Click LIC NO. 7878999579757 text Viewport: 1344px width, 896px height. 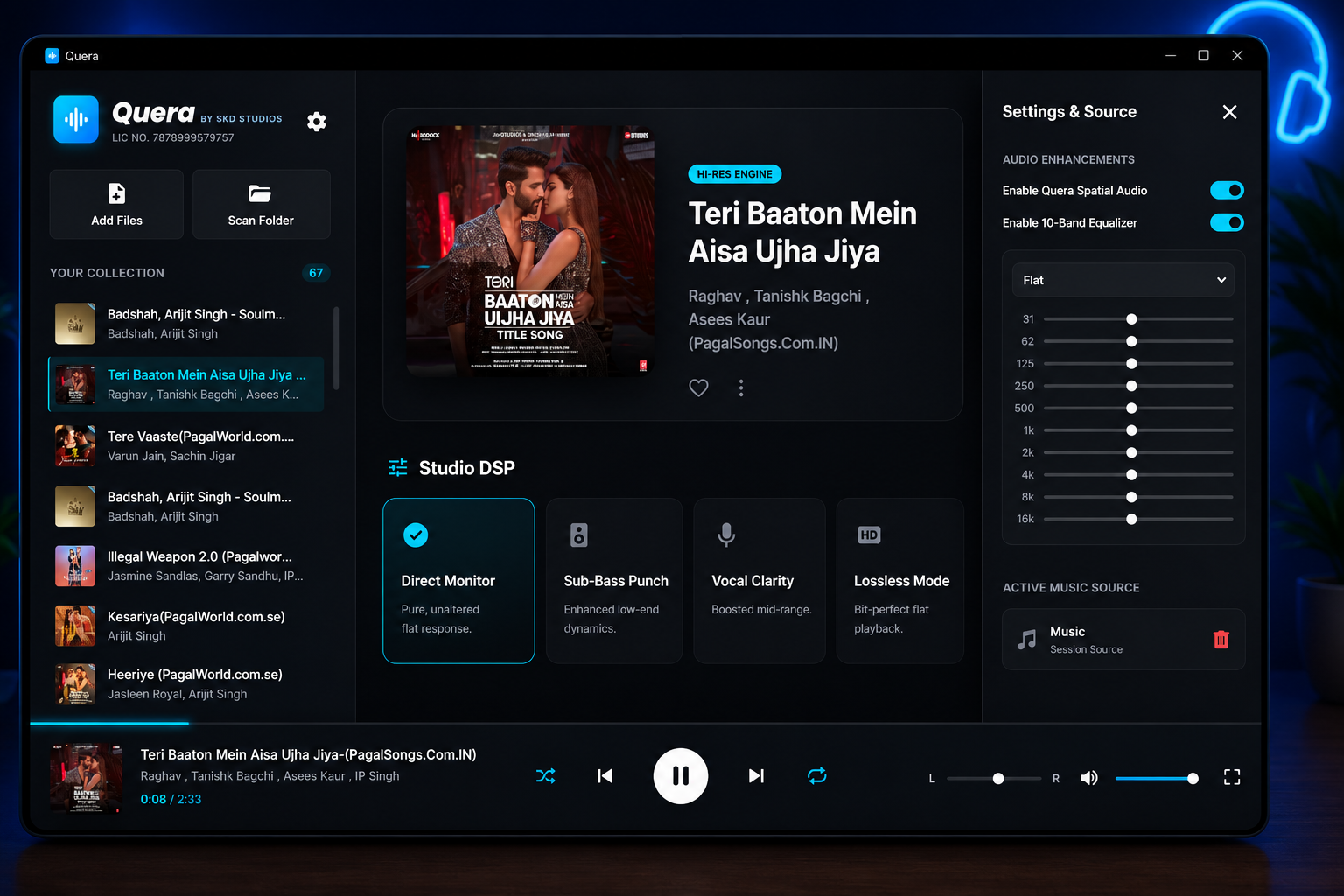click(173, 137)
